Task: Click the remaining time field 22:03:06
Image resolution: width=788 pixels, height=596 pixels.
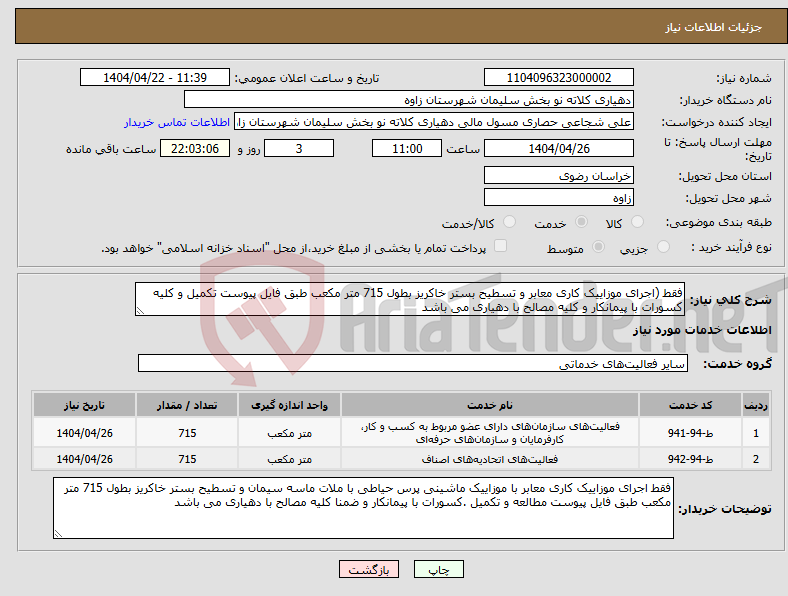Action: click(195, 148)
